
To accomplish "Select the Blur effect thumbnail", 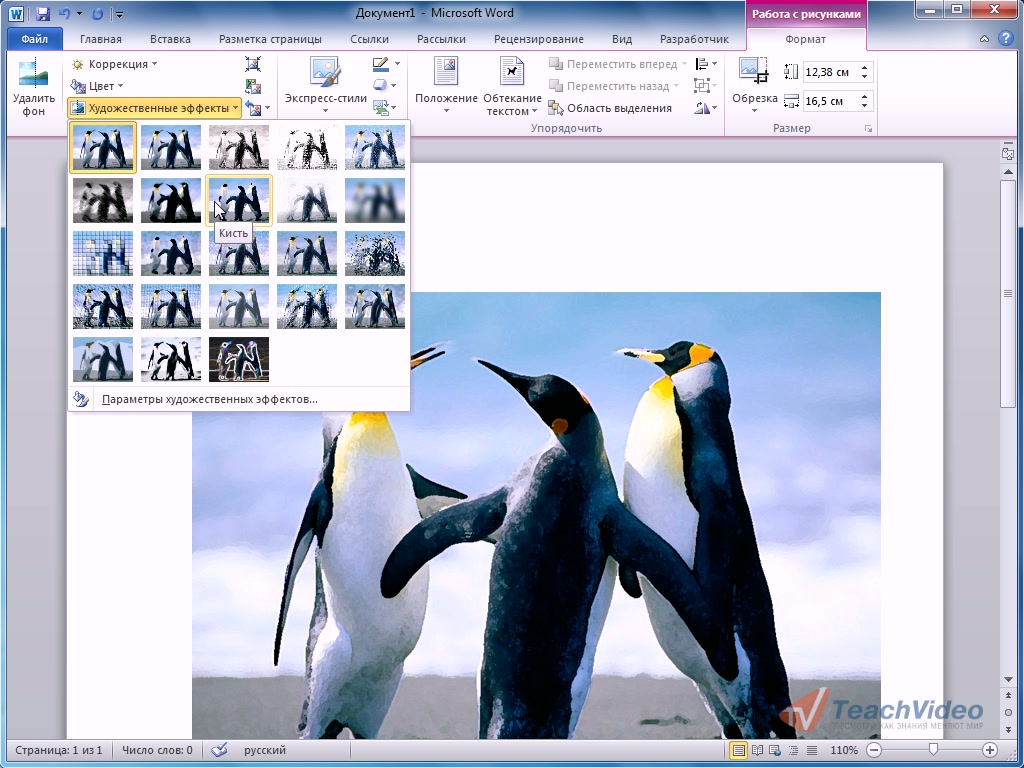I will click(375, 200).
